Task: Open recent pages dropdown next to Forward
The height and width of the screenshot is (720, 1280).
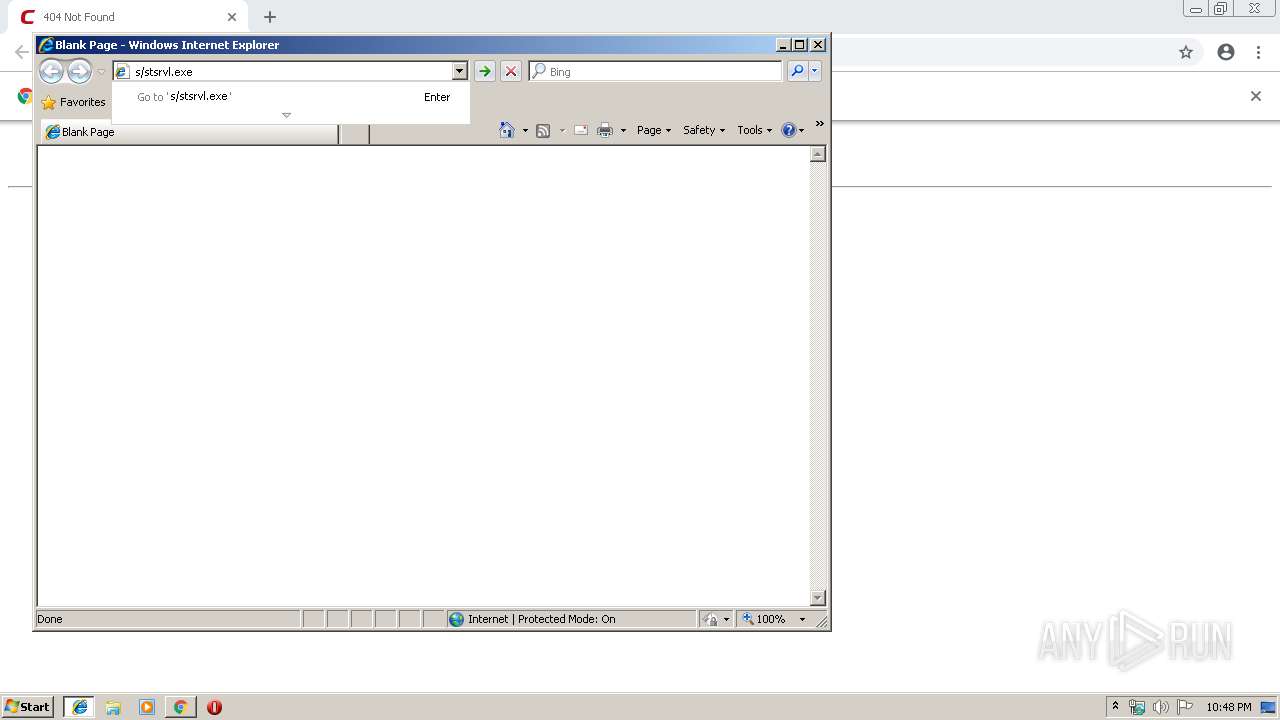Action: point(101,72)
